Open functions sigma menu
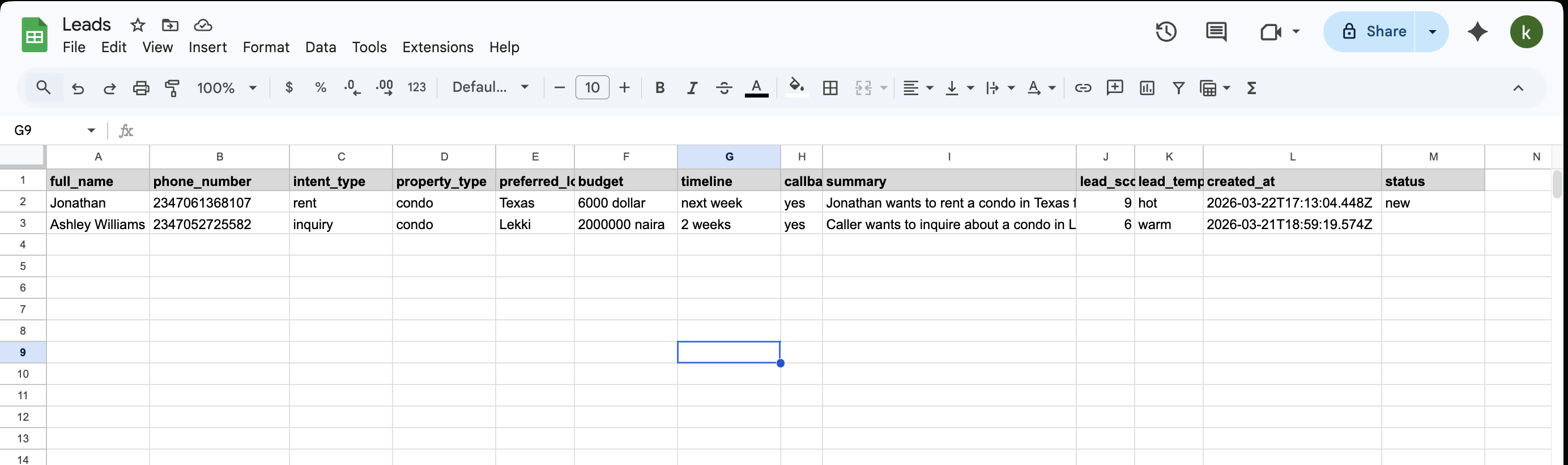 (1251, 88)
